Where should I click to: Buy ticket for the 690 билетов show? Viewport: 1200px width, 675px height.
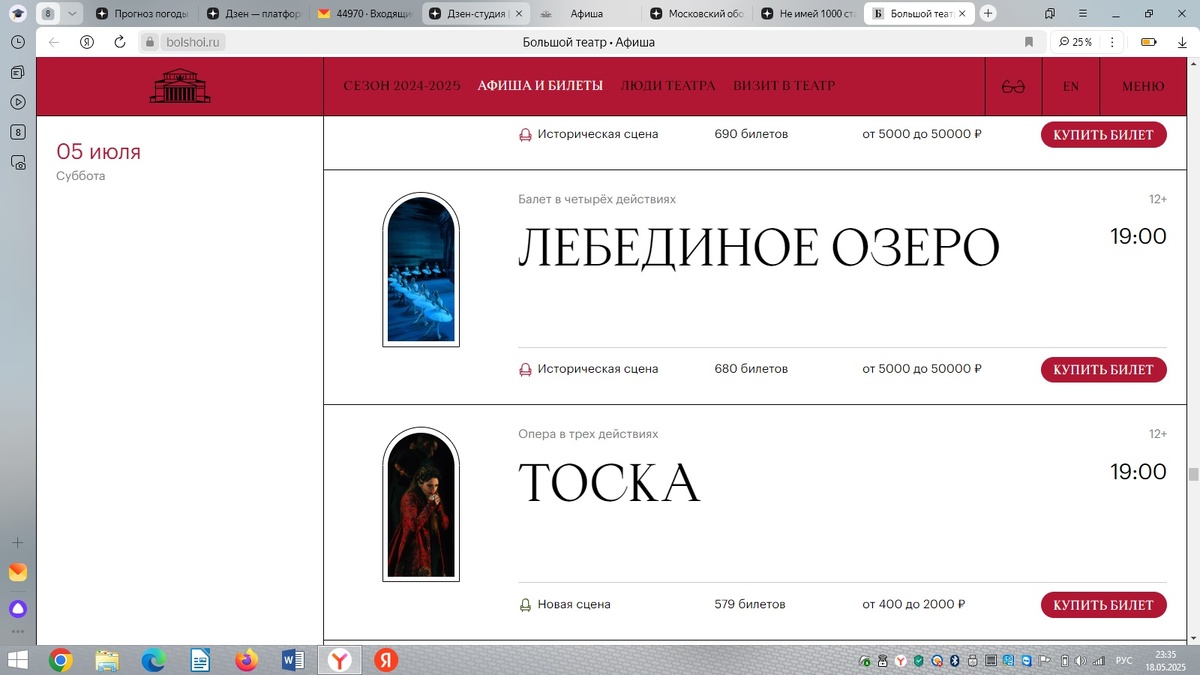[1103, 135]
